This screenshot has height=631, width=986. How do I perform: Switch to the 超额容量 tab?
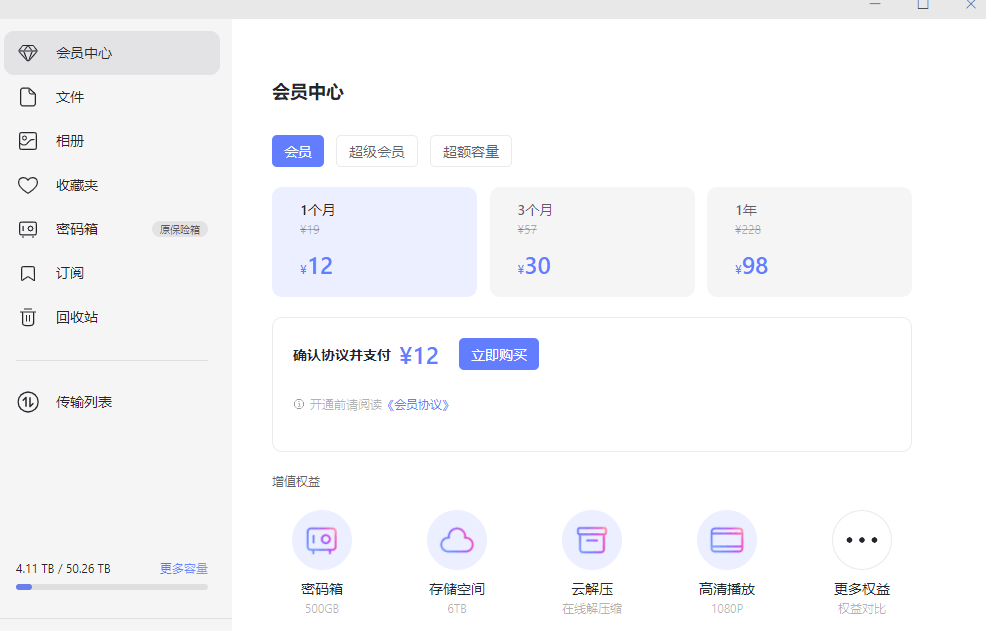[x=471, y=151]
